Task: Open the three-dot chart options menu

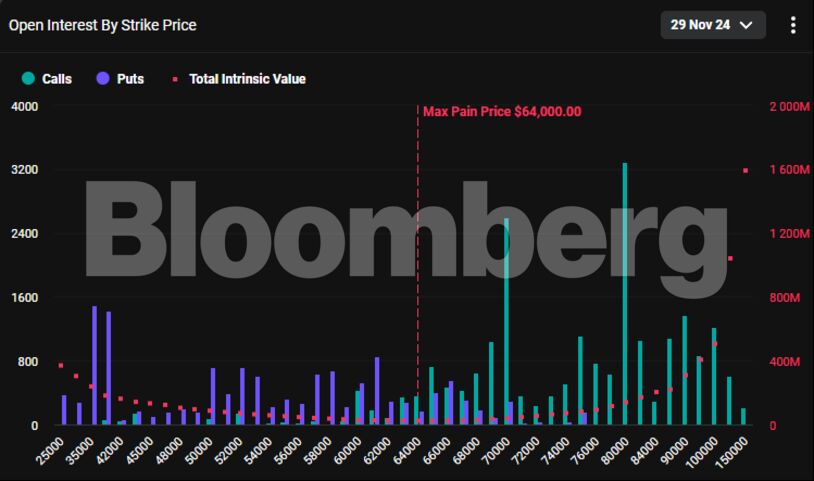Action: pyautogui.click(x=793, y=26)
